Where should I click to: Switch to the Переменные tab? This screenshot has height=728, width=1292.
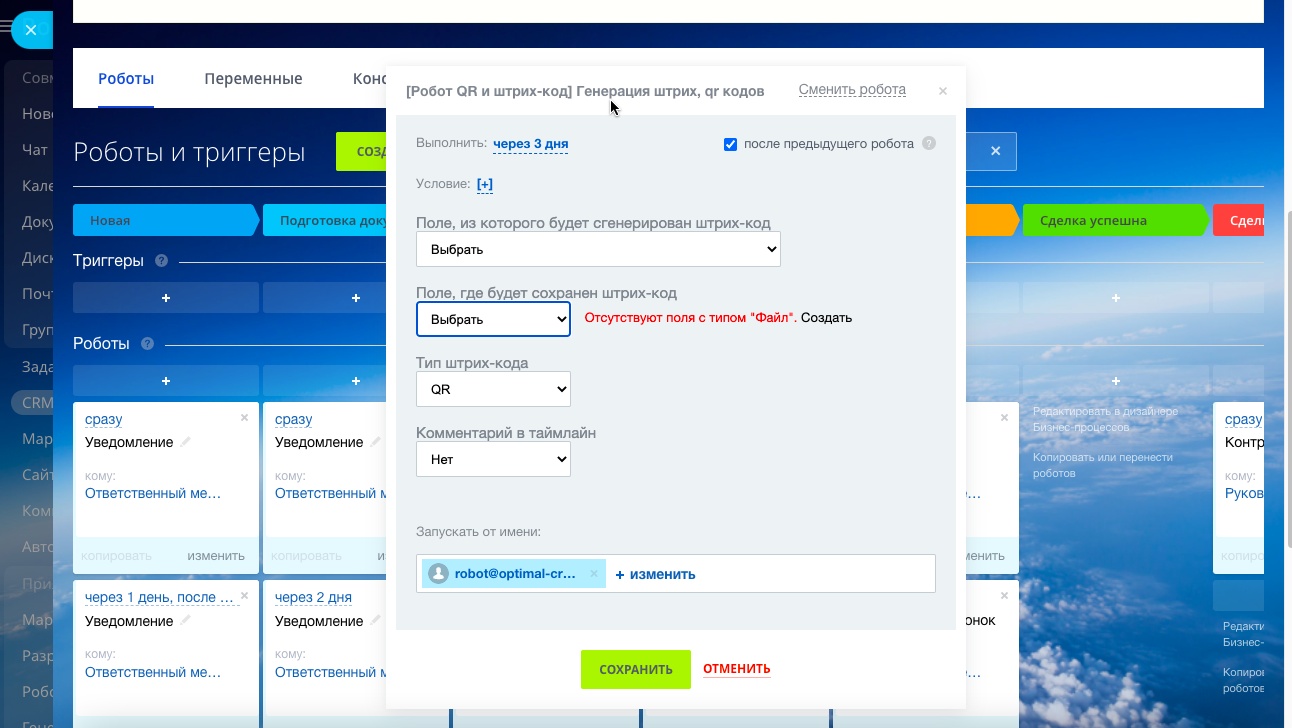point(253,79)
